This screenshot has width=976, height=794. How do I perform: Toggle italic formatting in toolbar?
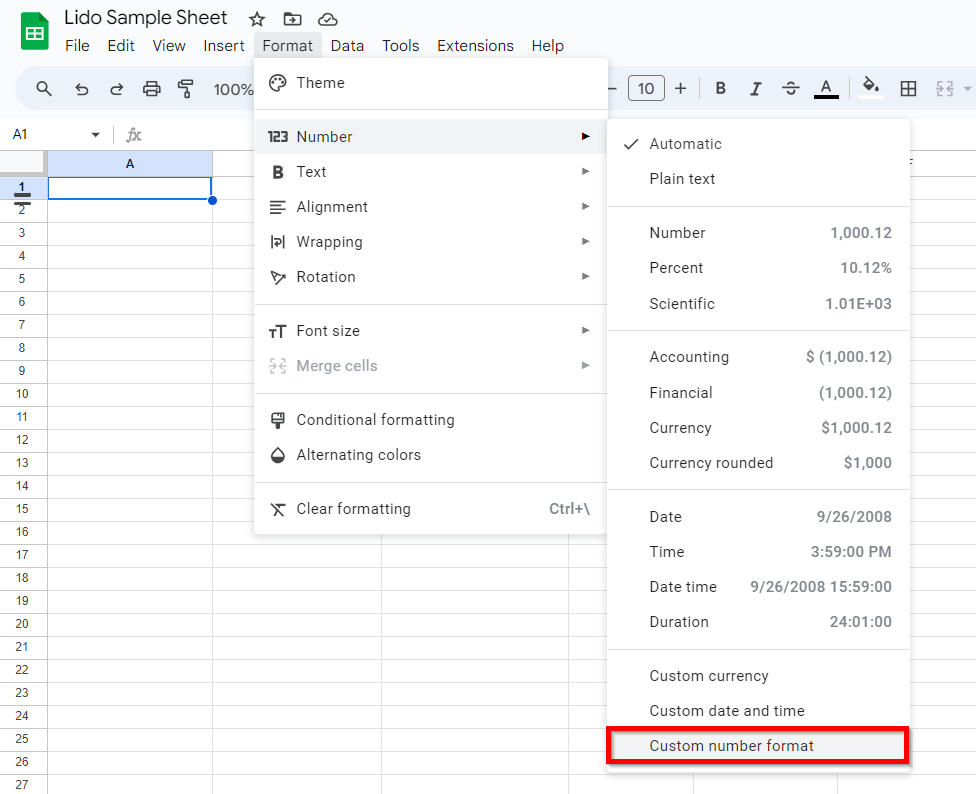(755, 89)
